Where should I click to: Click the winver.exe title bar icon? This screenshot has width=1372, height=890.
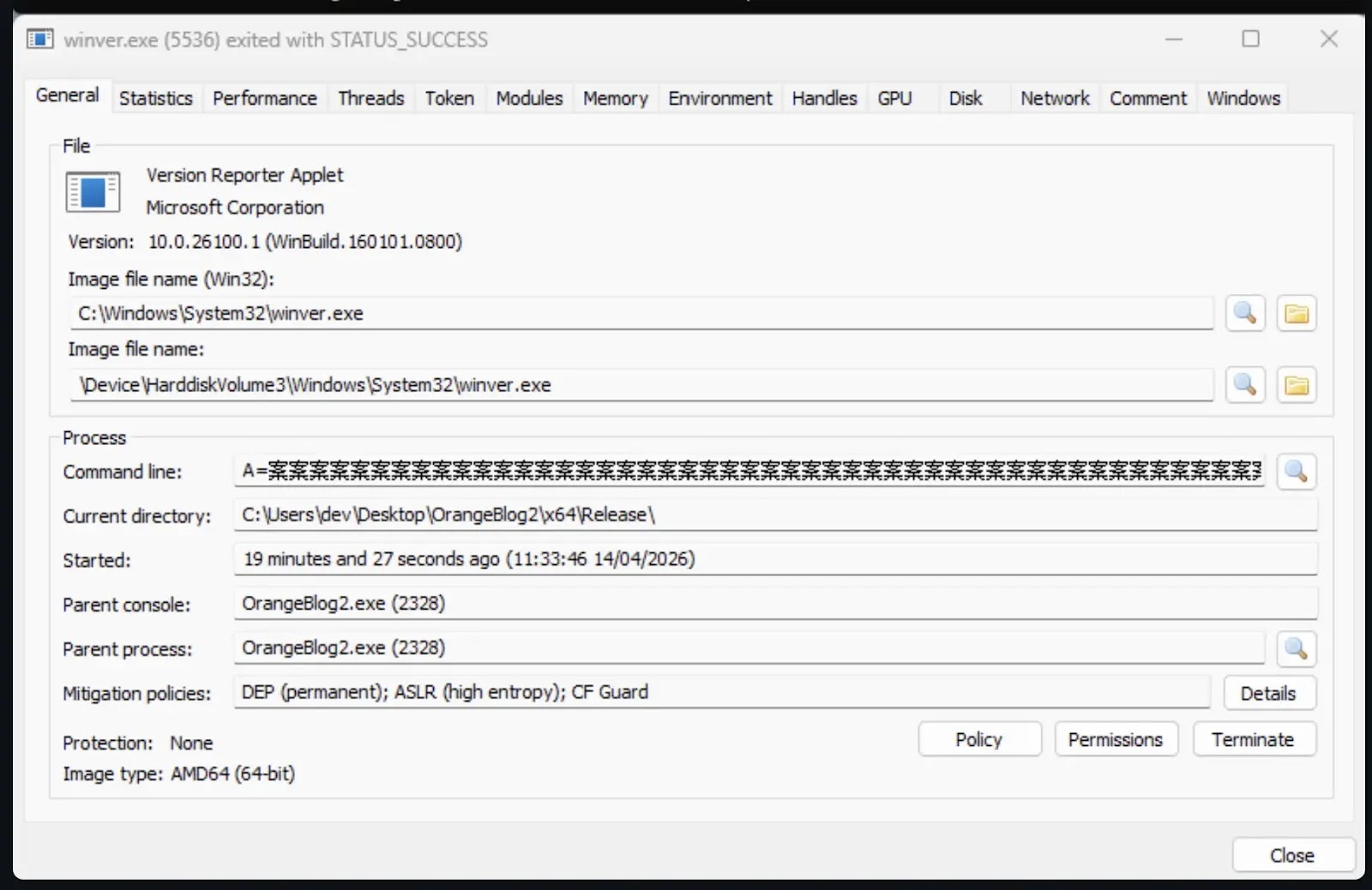[39, 39]
